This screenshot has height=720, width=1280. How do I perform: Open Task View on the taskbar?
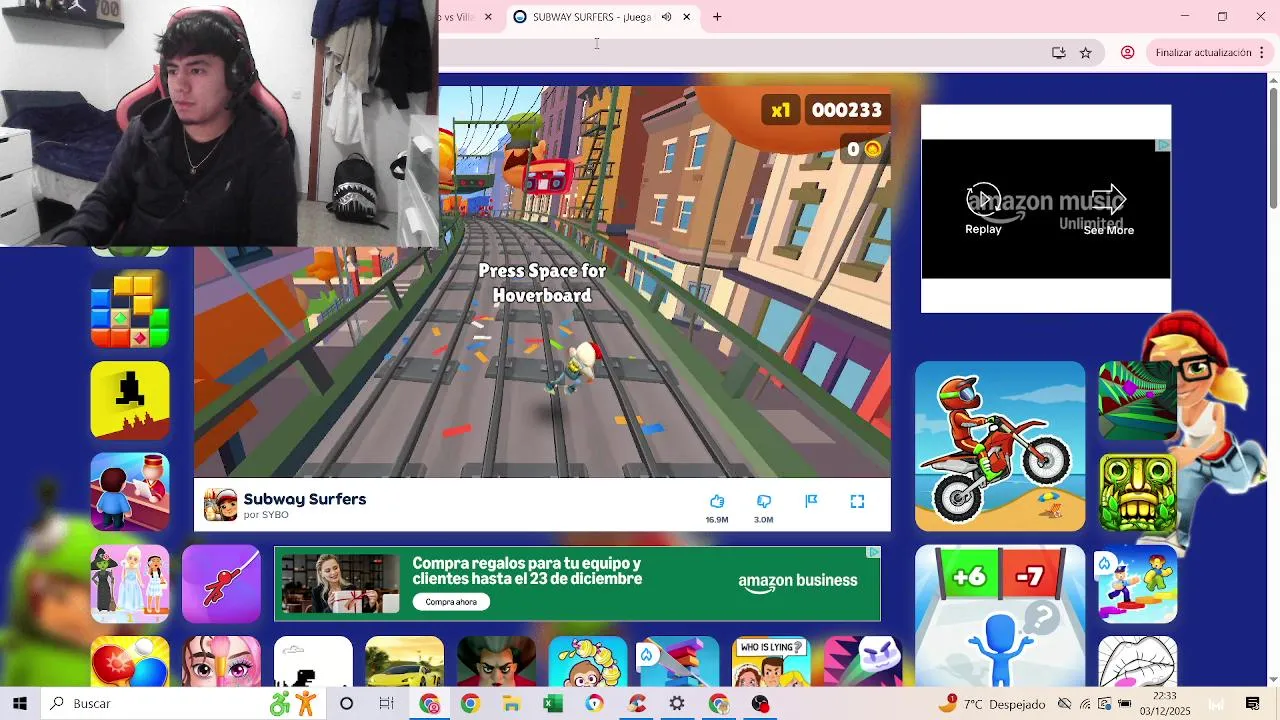(x=386, y=704)
